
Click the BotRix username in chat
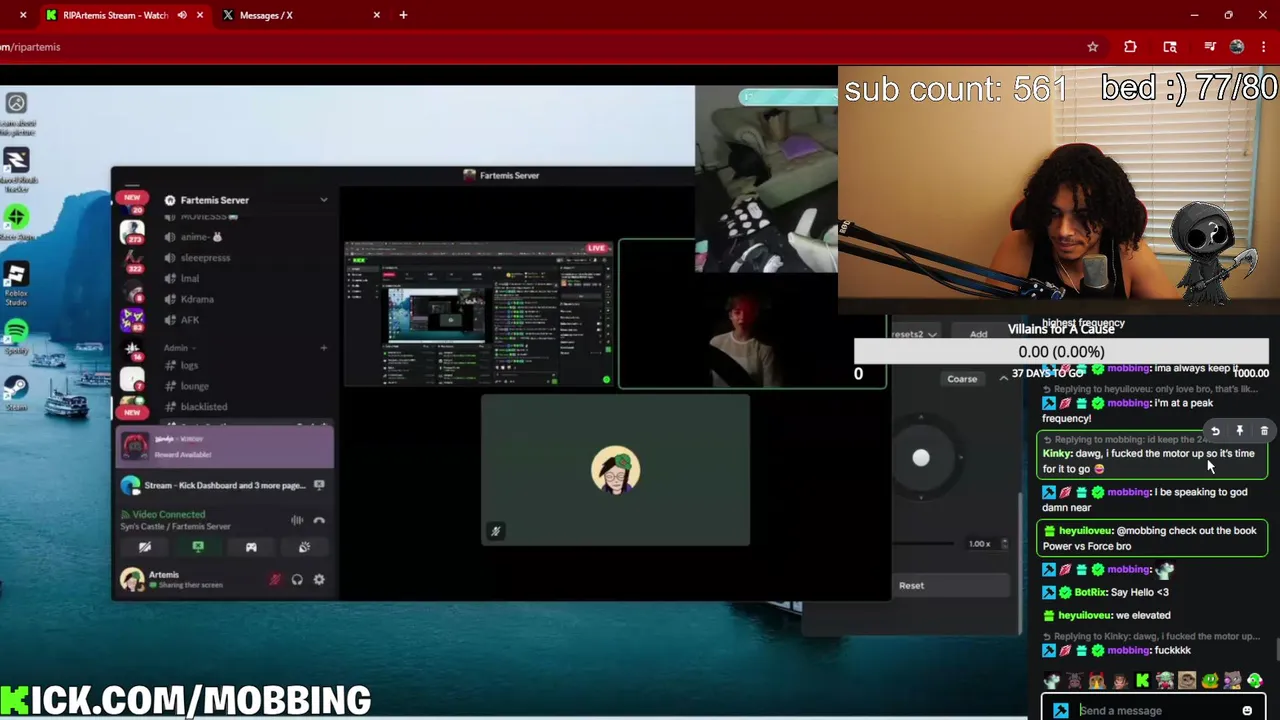point(1089,592)
